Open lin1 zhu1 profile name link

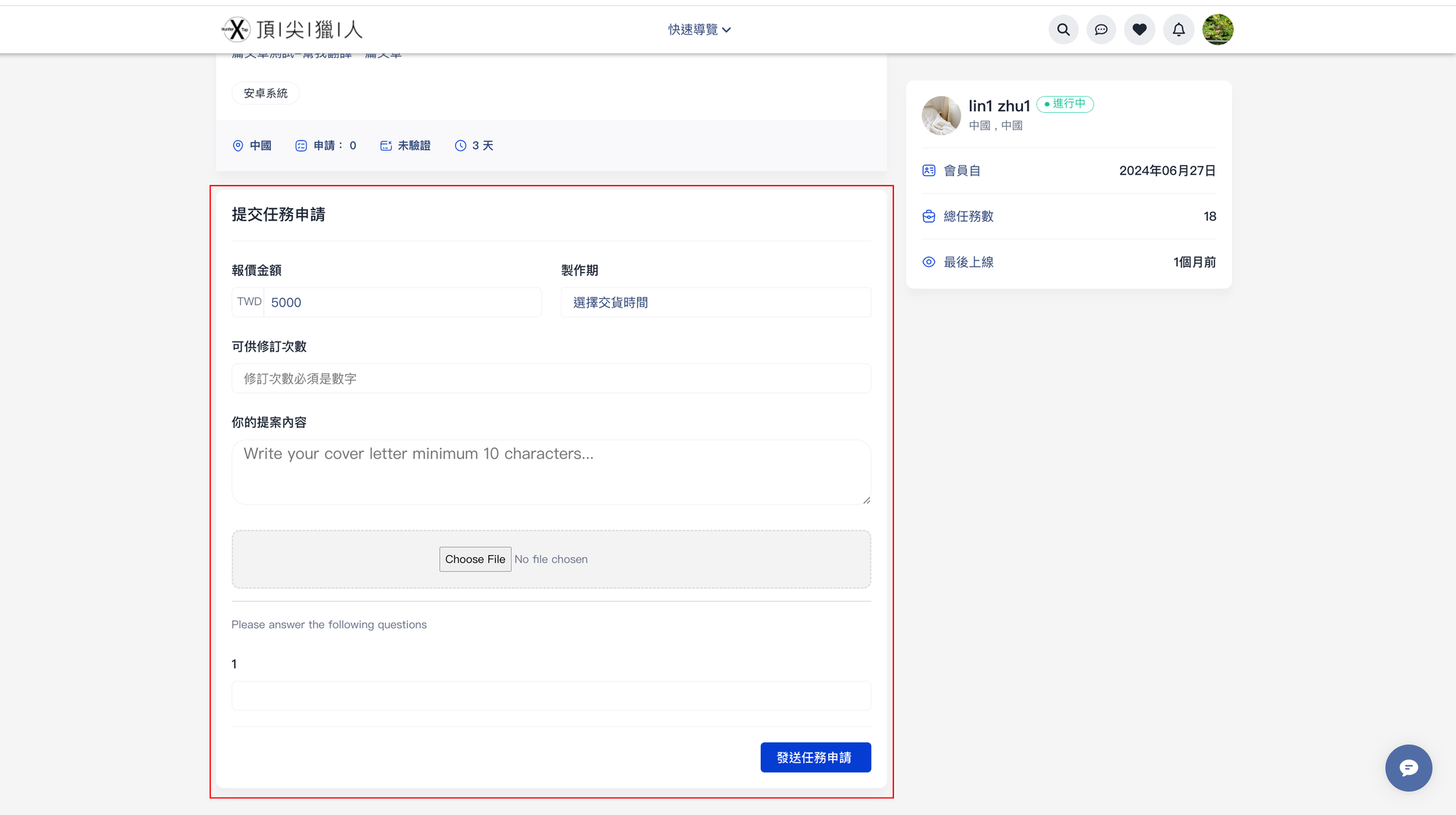click(999, 106)
